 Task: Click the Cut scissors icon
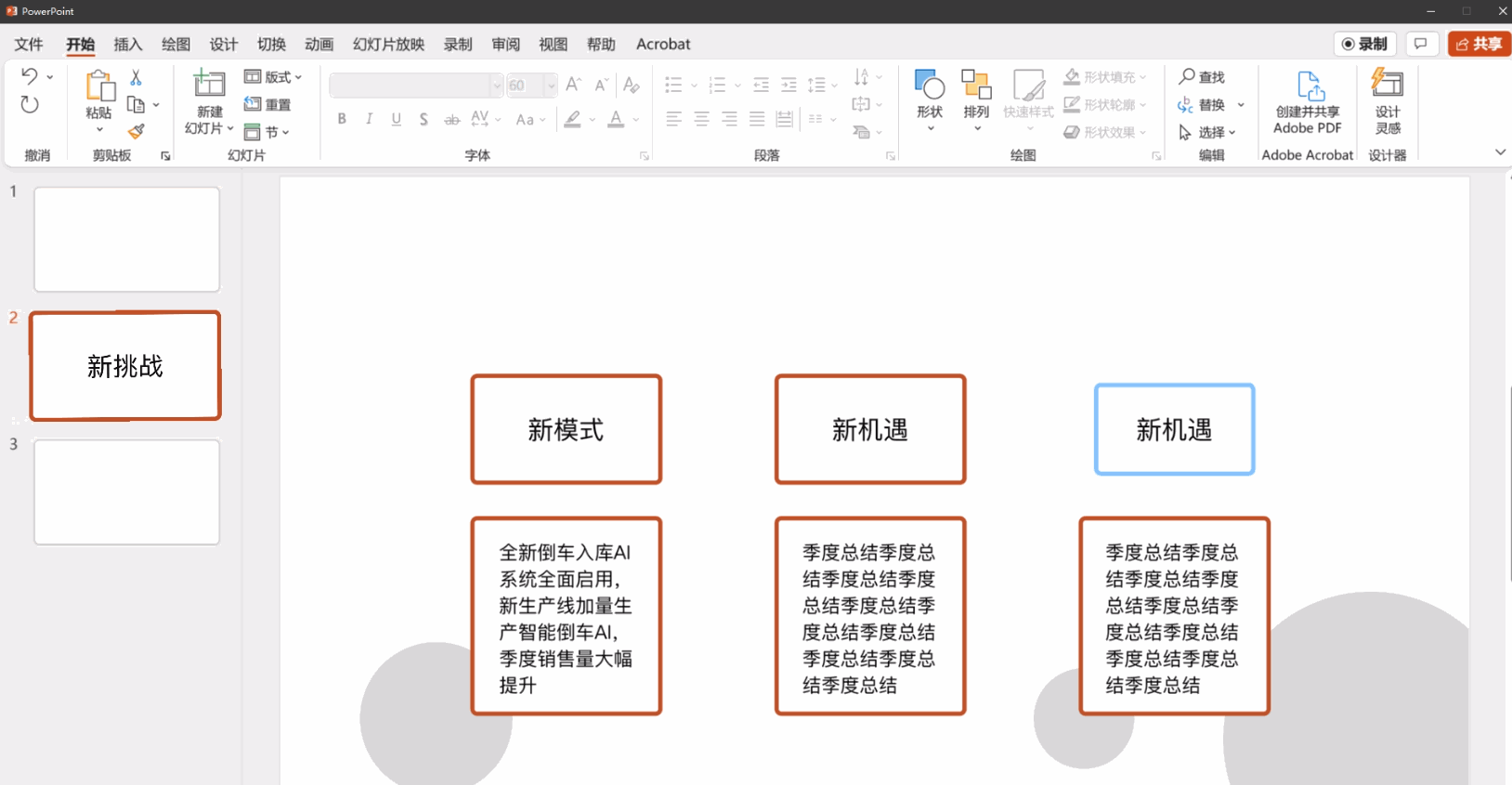[136, 77]
